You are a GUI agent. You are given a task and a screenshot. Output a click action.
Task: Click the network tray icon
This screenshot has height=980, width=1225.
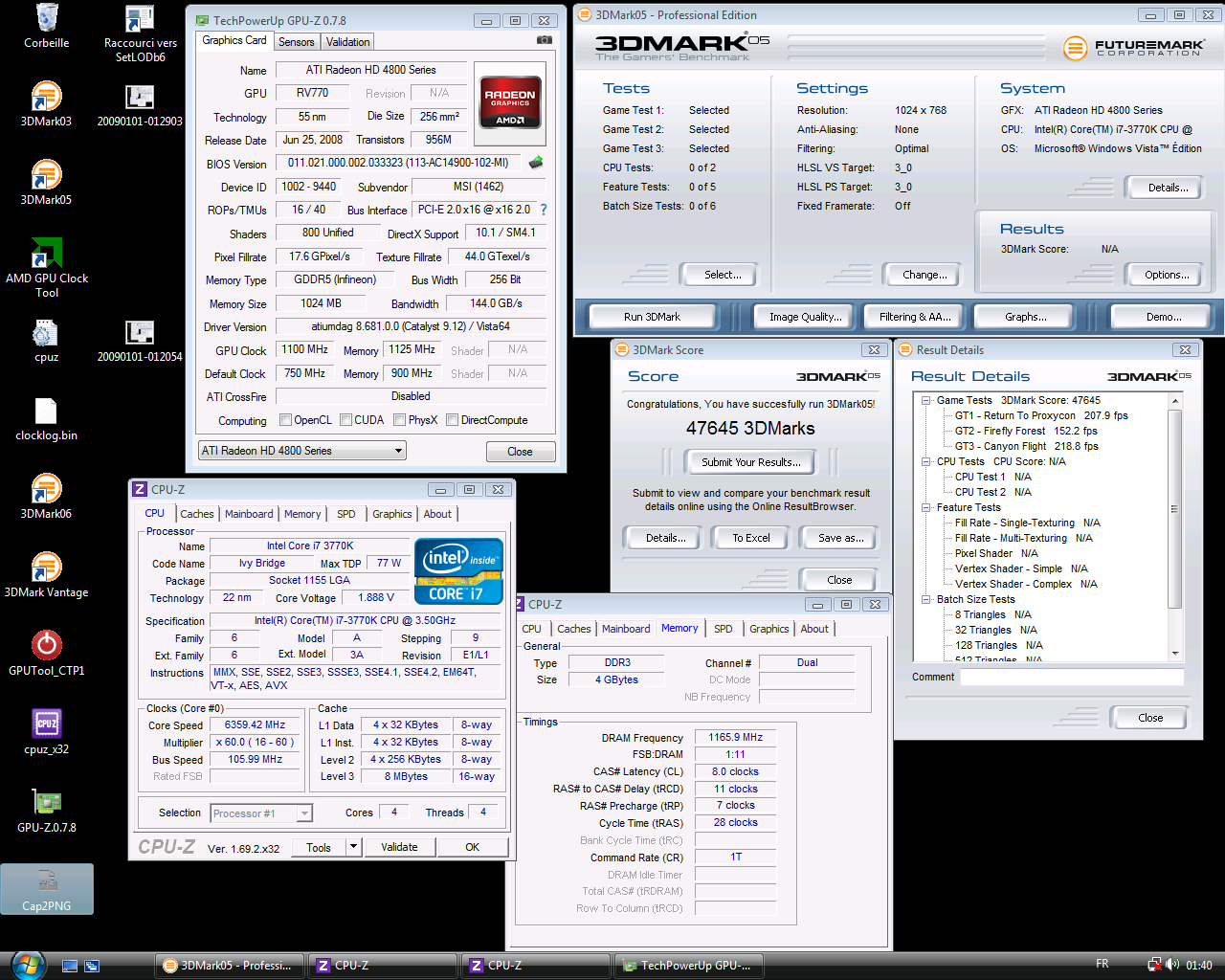coord(1155,965)
